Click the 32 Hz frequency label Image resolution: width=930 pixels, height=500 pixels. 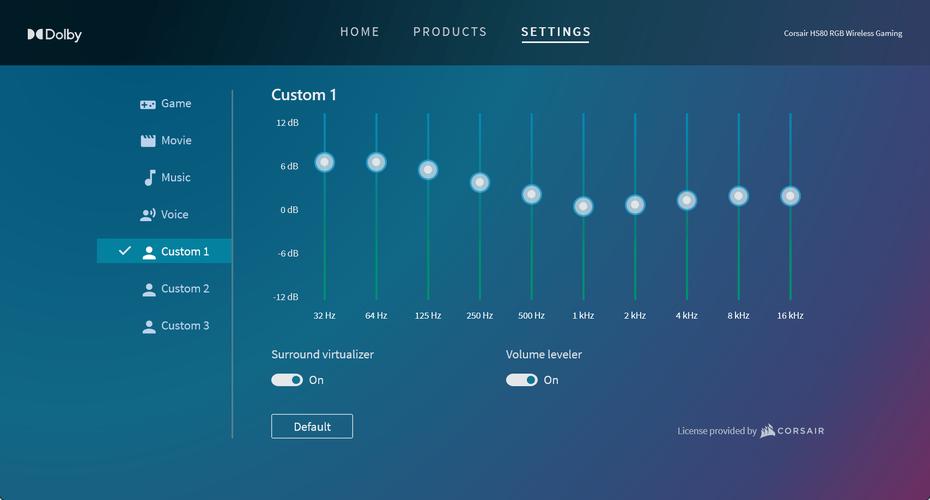tap(324, 316)
